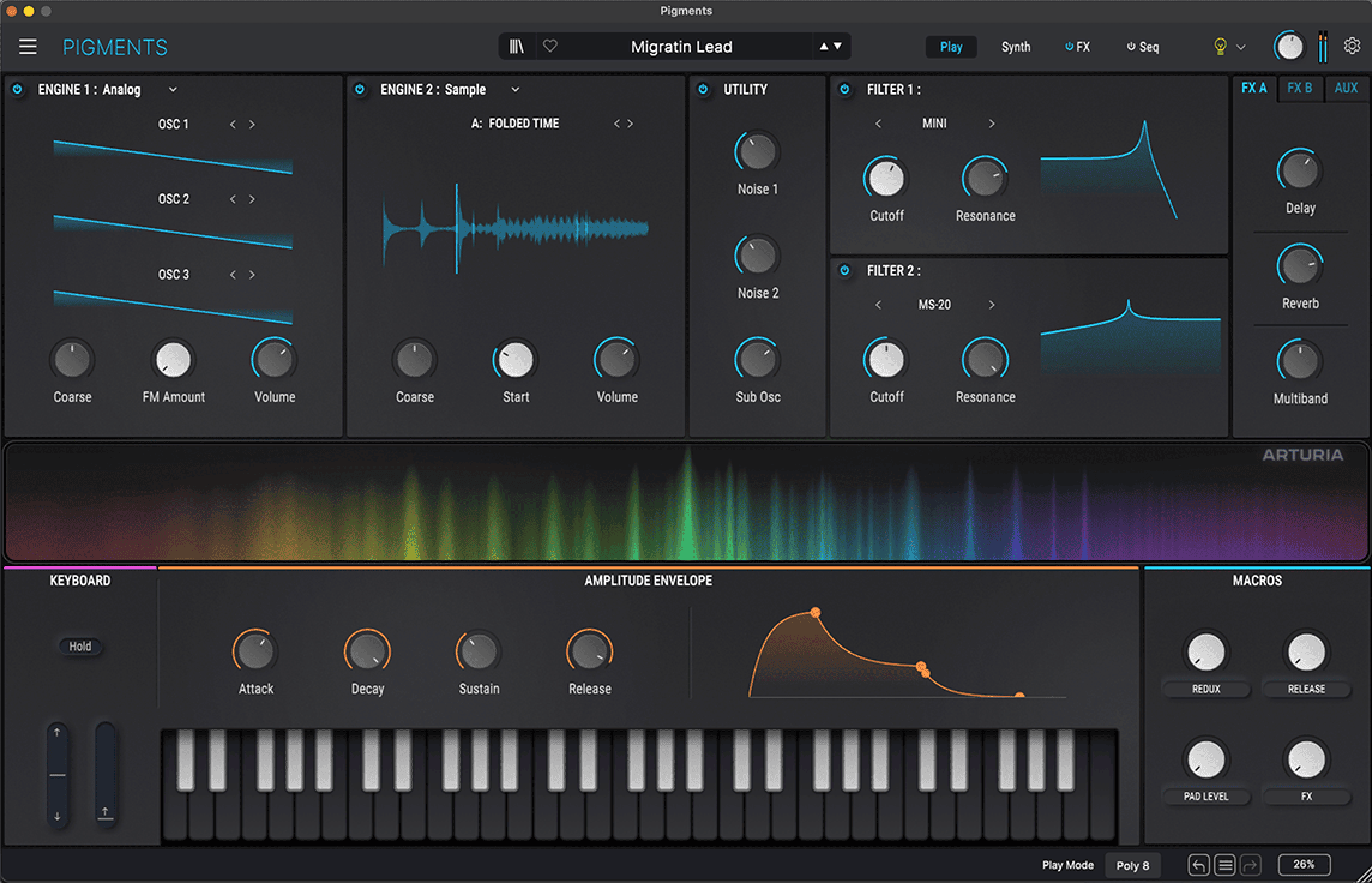Open Engine 2 Sample type dropdown

click(x=515, y=89)
